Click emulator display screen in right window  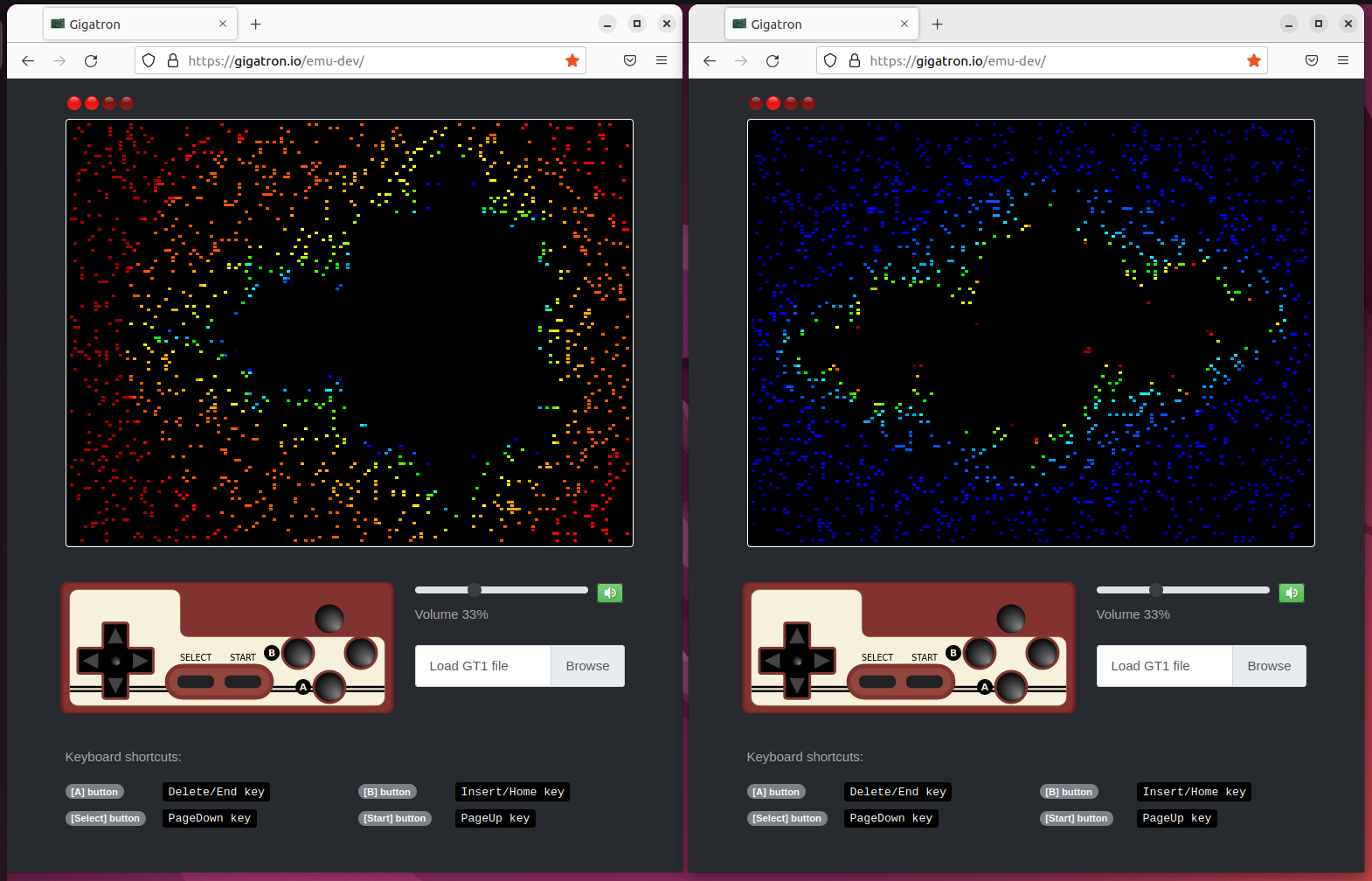(x=1031, y=333)
